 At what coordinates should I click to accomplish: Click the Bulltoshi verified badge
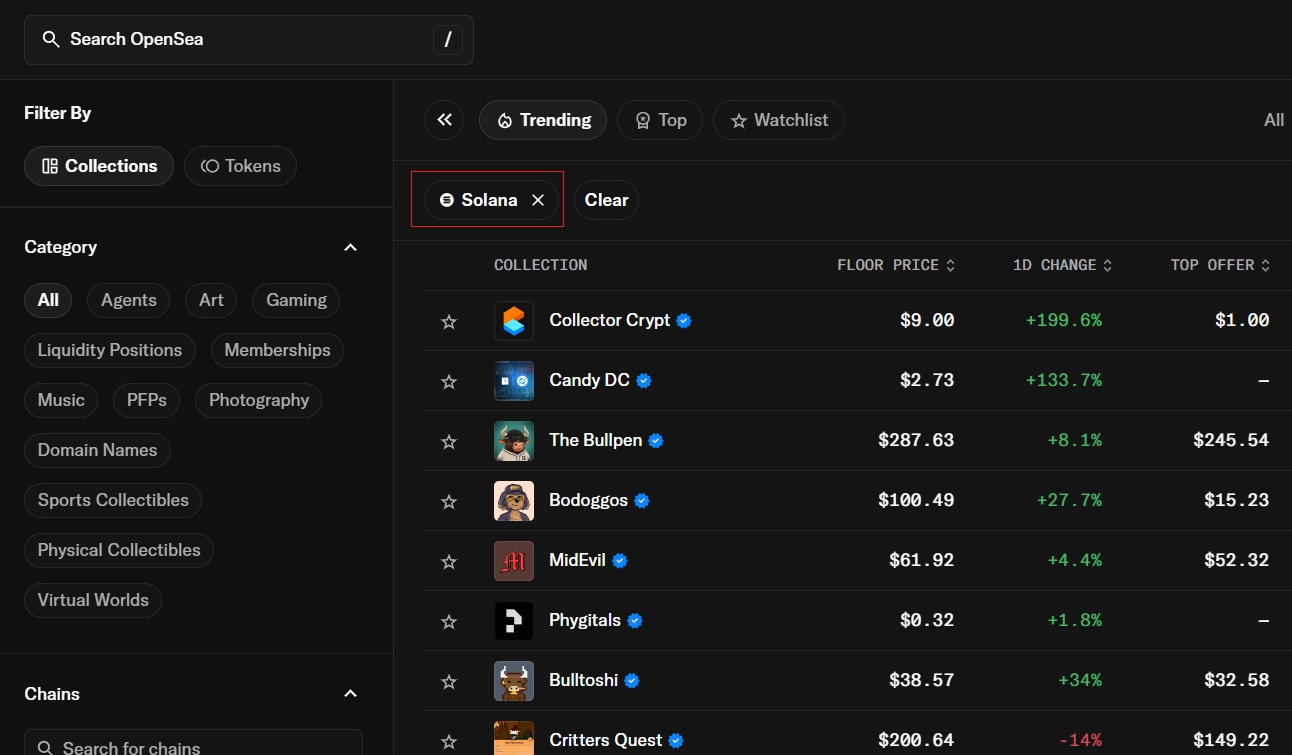pos(632,681)
